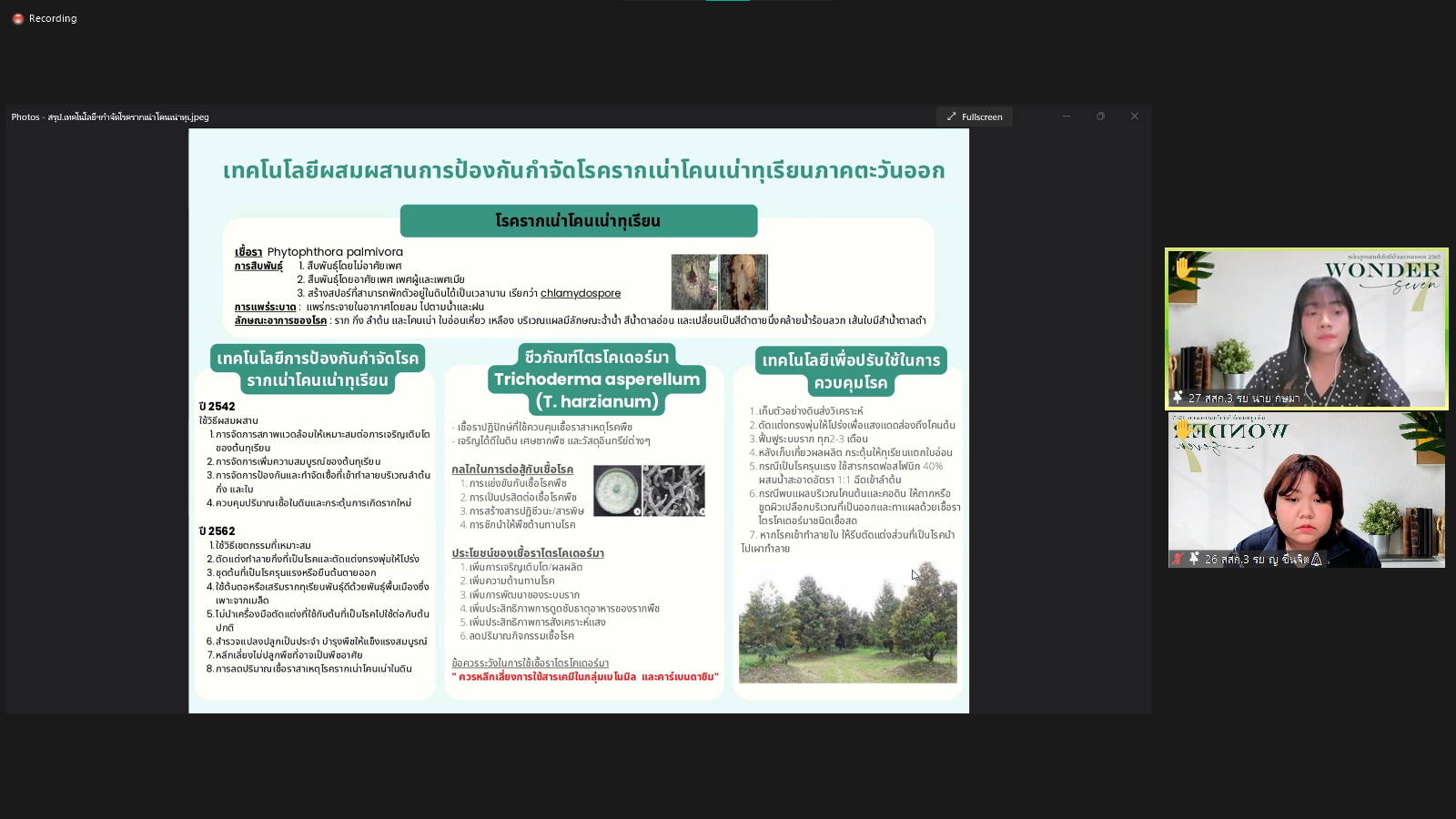Click durian orchard photo in slide
Image resolution: width=1456 pixels, height=819 pixels.
click(x=848, y=622)
